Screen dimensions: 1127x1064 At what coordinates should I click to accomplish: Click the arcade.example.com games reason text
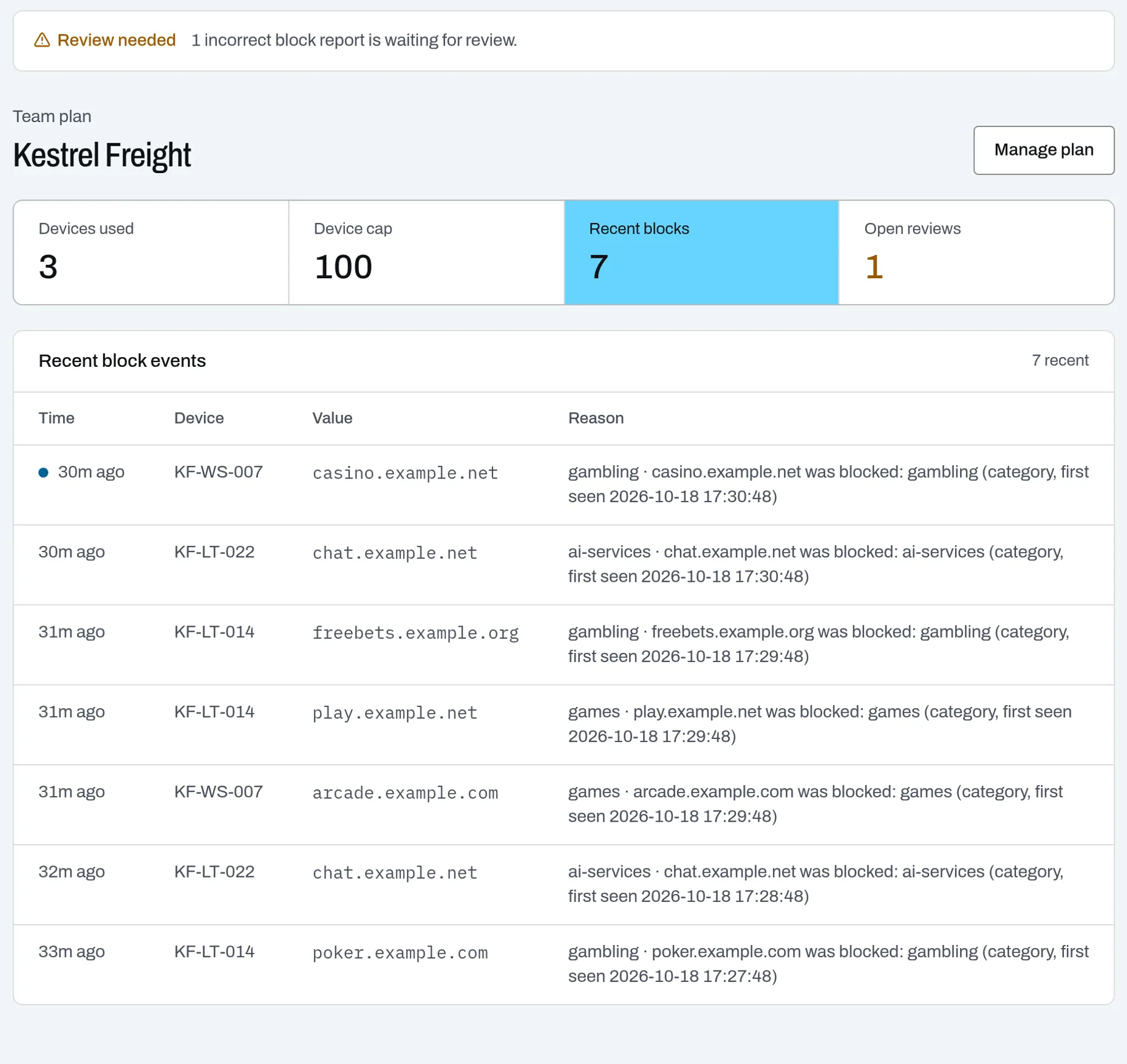tap(815, 805)
